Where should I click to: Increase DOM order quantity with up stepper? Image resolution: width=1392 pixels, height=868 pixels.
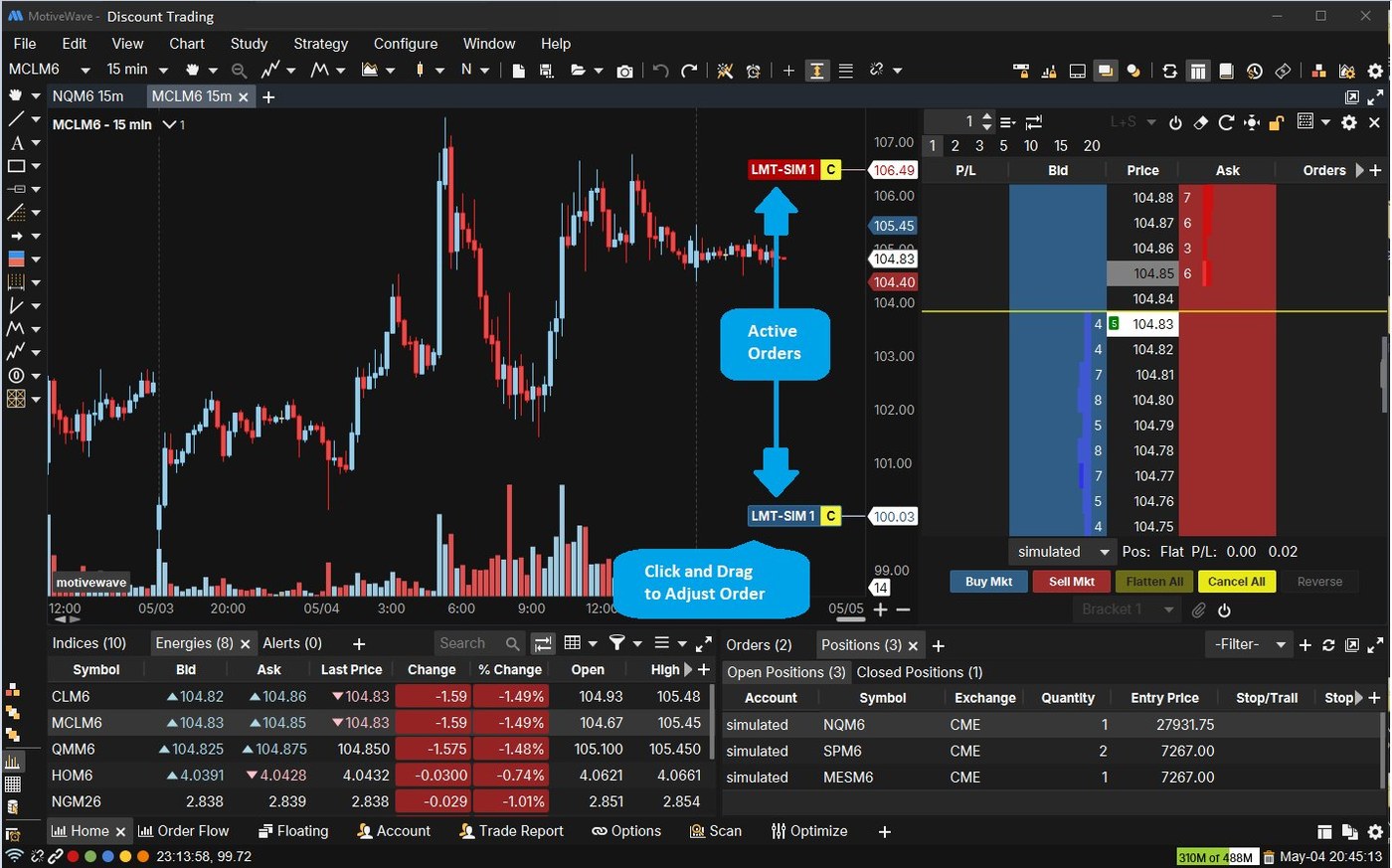click(x=986, y=116)
